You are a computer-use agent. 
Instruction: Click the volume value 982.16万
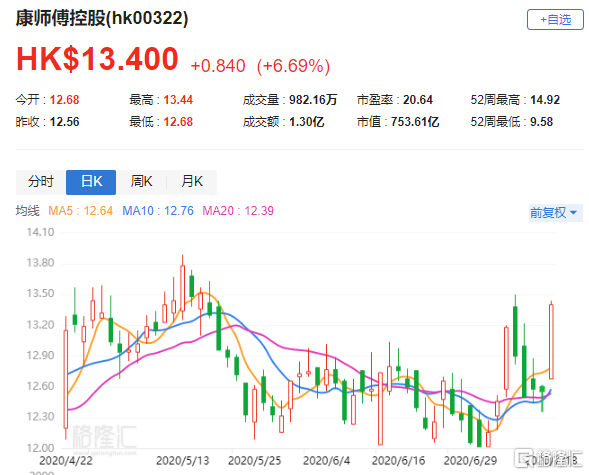313,100
